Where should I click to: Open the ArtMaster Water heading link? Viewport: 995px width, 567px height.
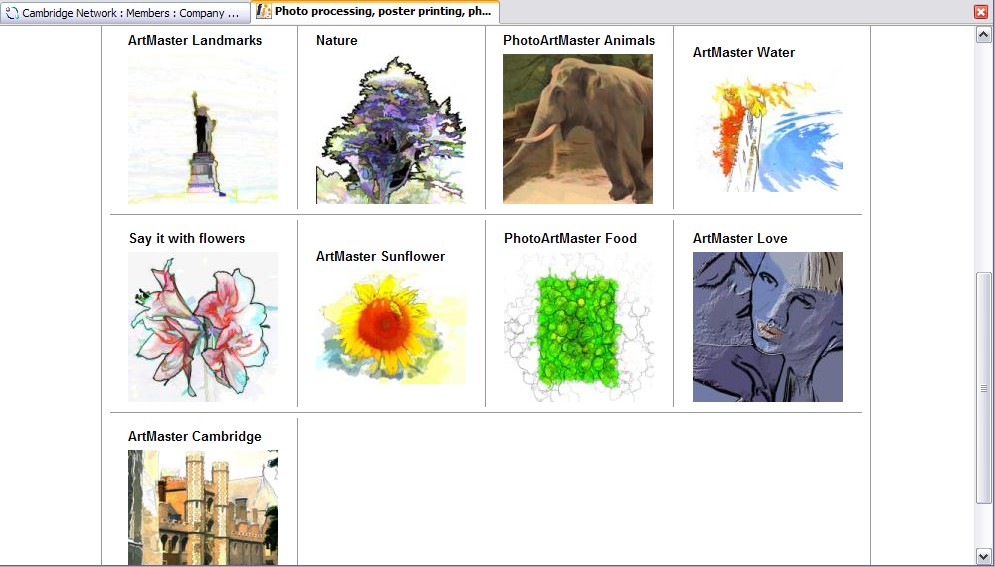point(744,53)
